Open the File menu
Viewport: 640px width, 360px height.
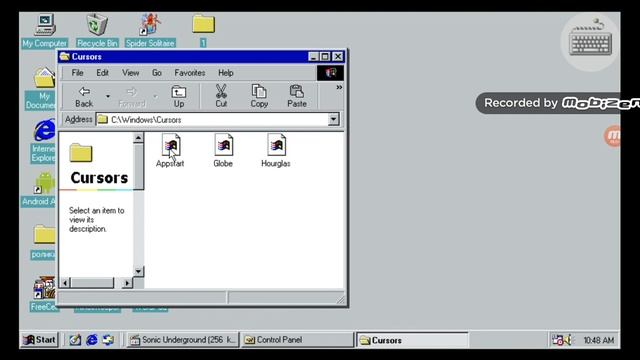coord(77,73)
